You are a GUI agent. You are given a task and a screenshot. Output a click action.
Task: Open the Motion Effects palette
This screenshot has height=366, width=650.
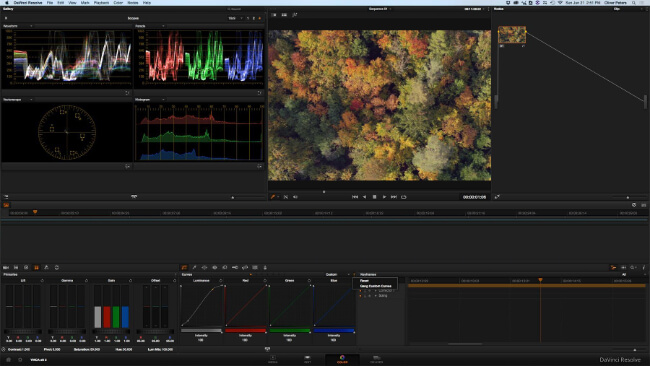57,267
